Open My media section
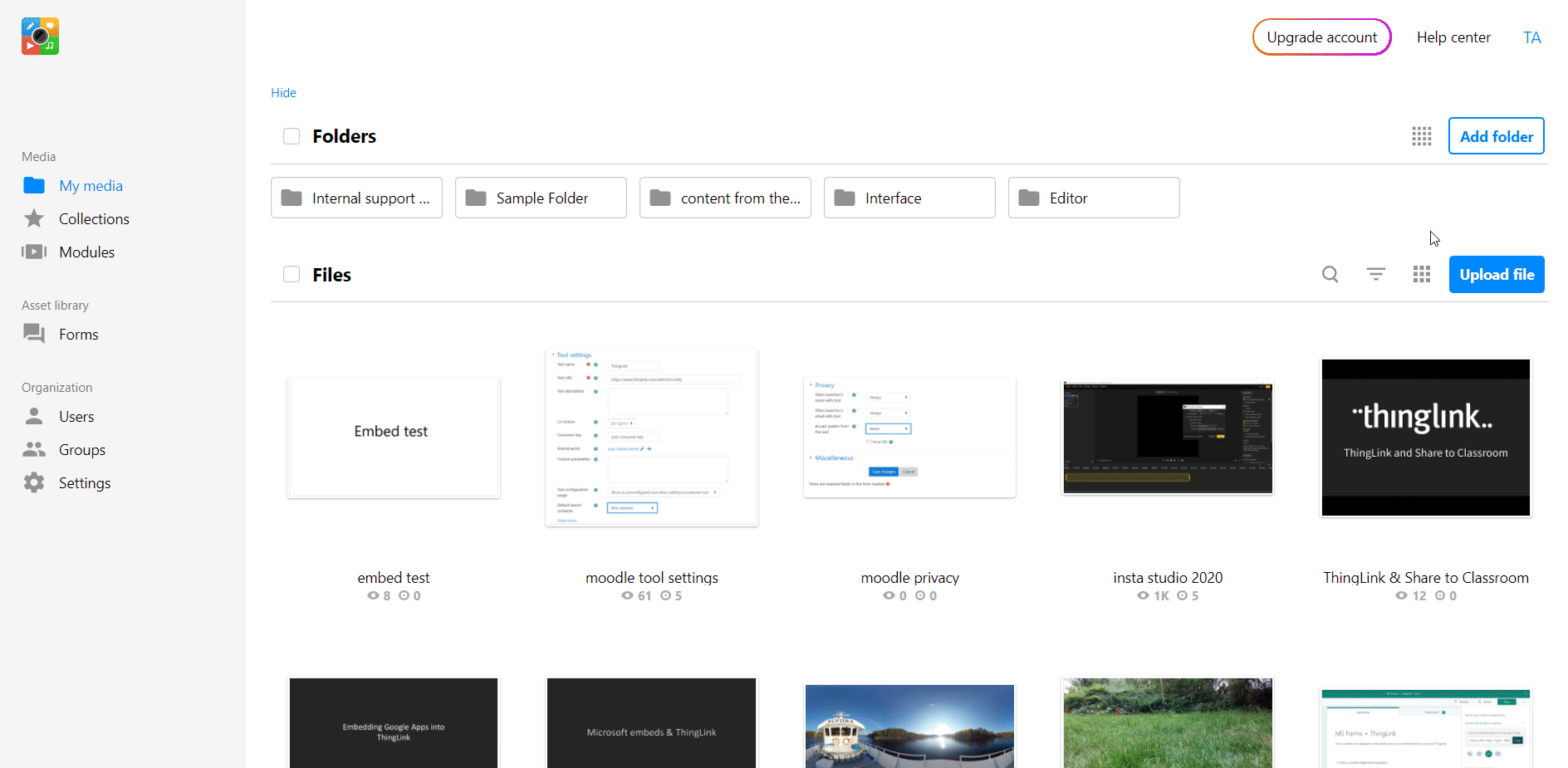 pos(91,186)
